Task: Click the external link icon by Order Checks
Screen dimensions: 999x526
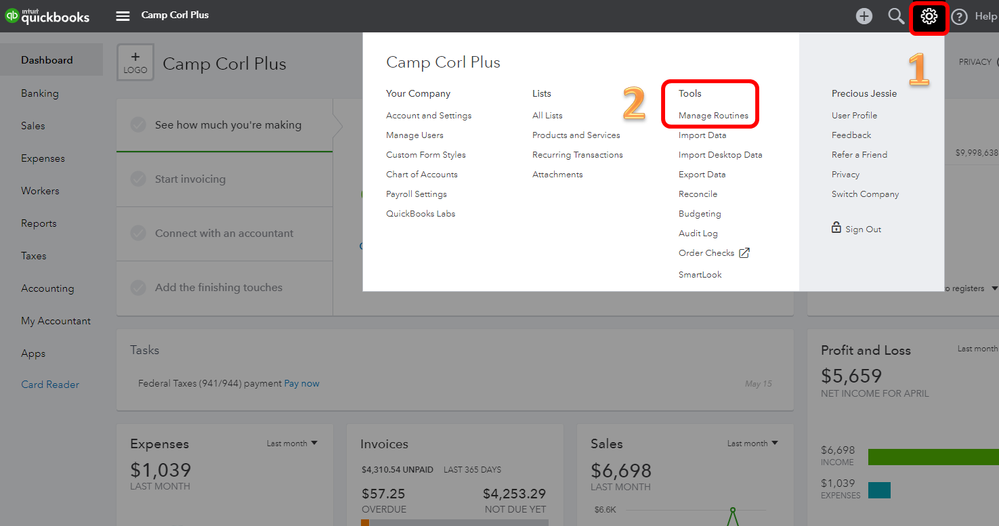Action: point(744,253)
